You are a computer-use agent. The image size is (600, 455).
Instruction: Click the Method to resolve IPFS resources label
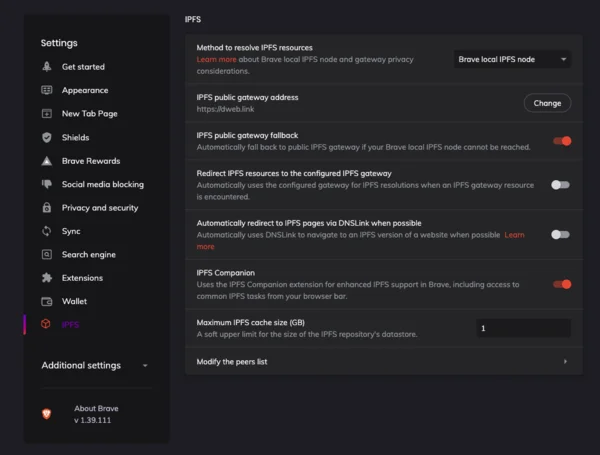tap(254, 47)
